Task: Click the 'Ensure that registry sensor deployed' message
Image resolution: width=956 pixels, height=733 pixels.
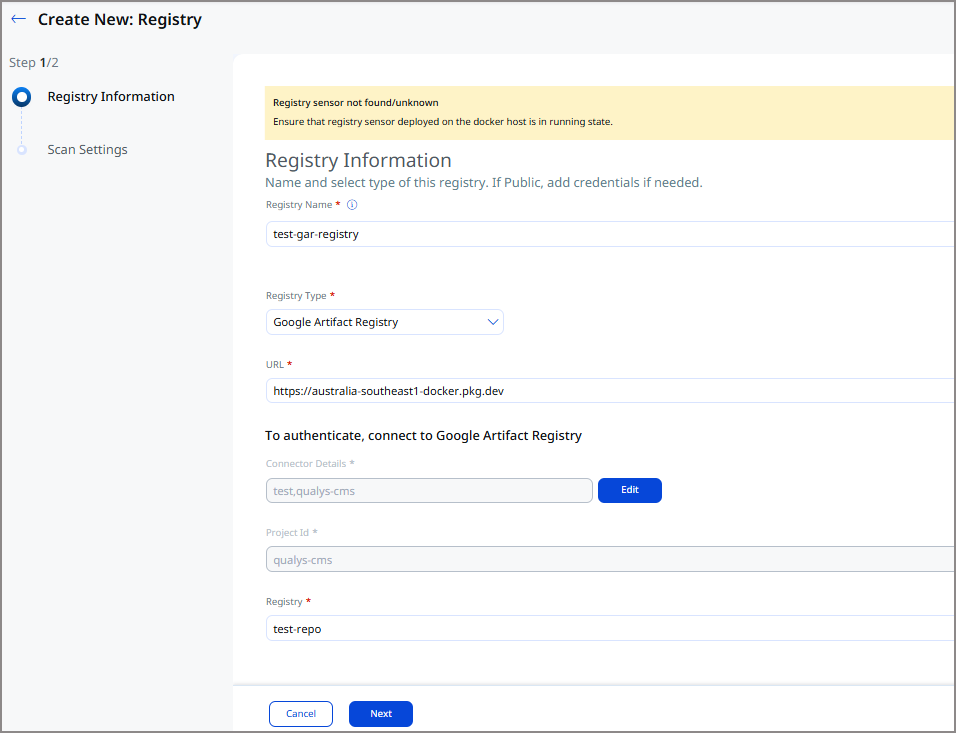Action: [x=443, y=121]
